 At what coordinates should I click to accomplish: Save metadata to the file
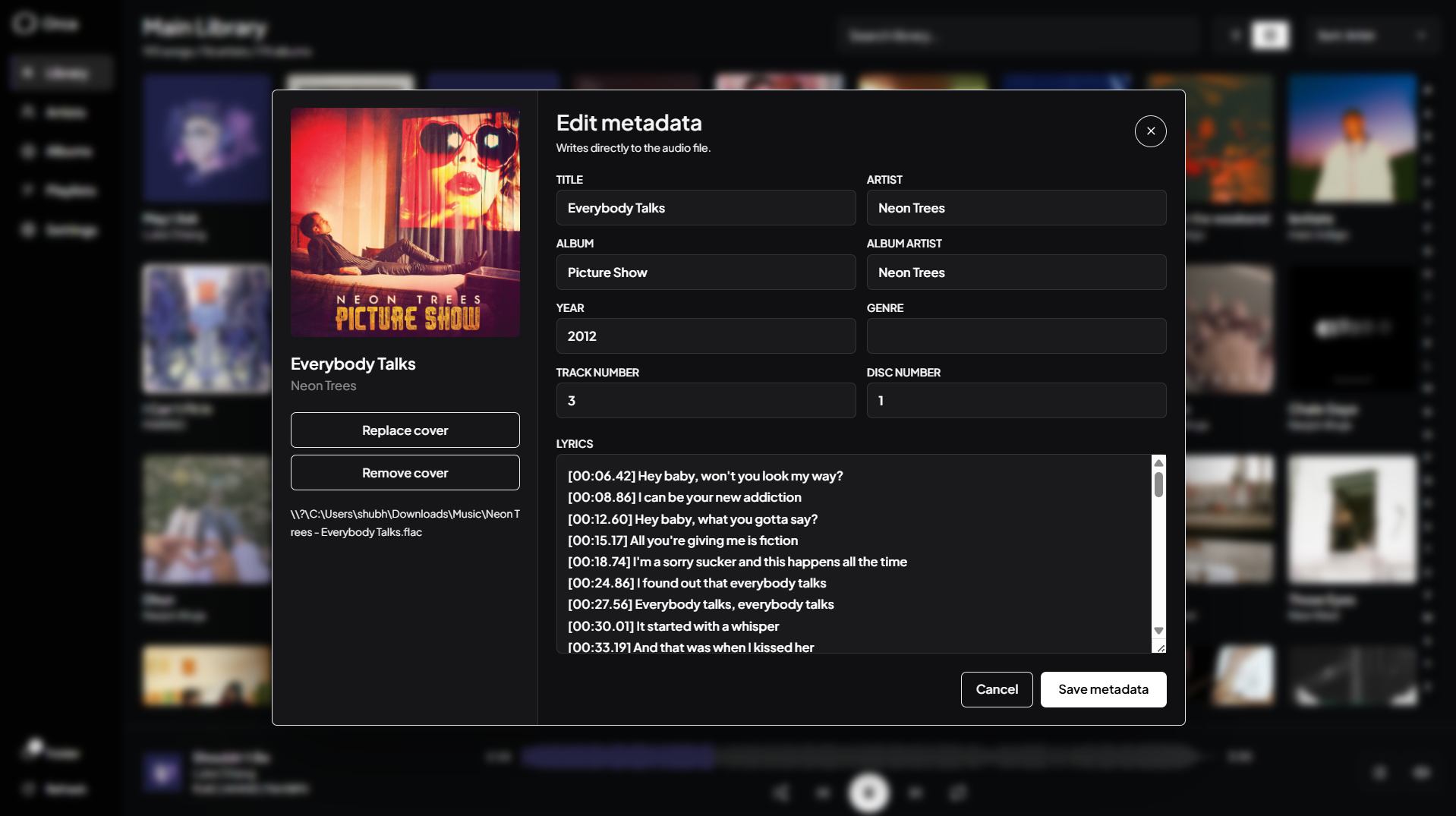click(x=1103, y=690)
